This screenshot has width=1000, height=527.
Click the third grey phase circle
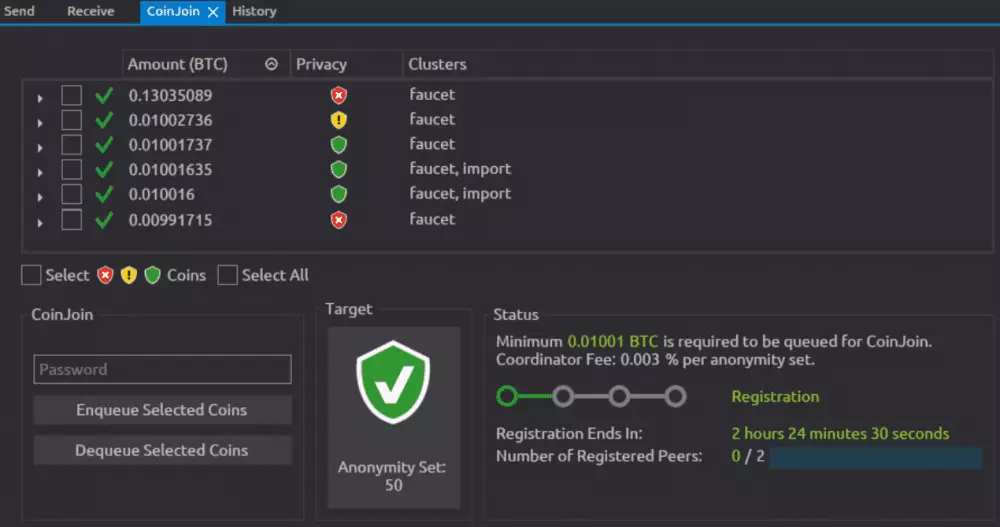click(619, 396)
